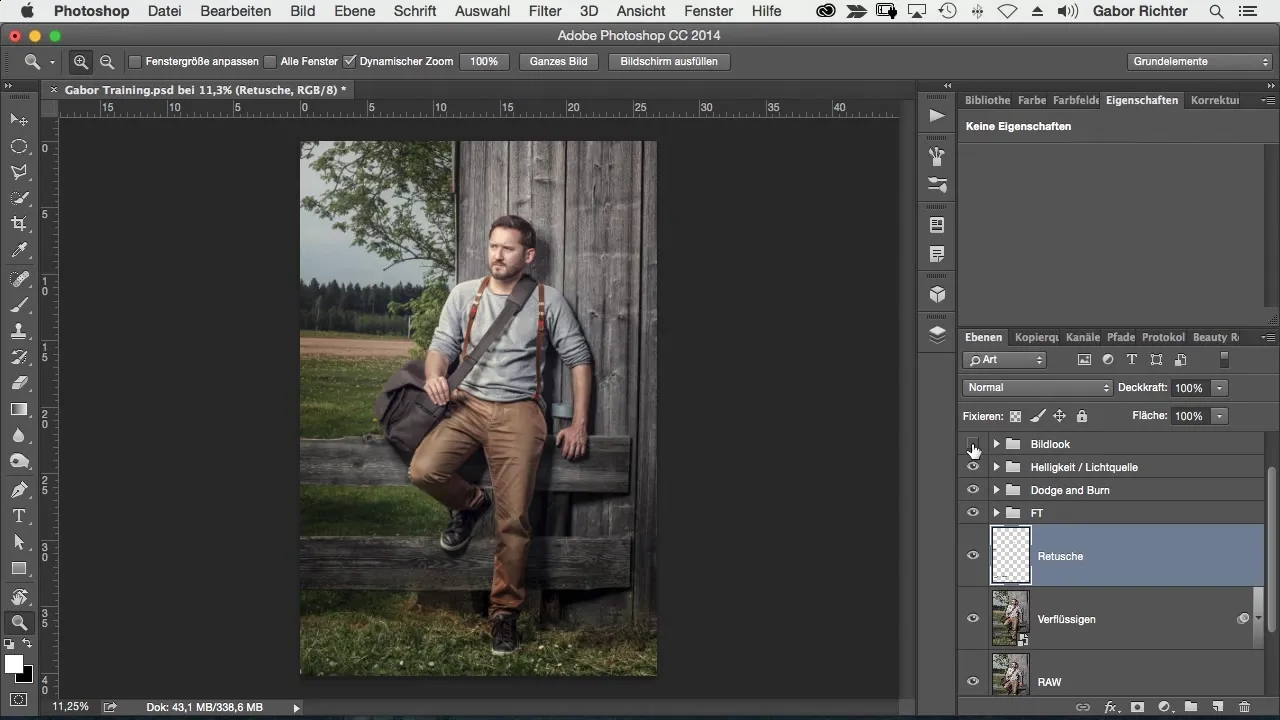Click the Bildschirm ausfüllen button

click(x=669, y=62)
